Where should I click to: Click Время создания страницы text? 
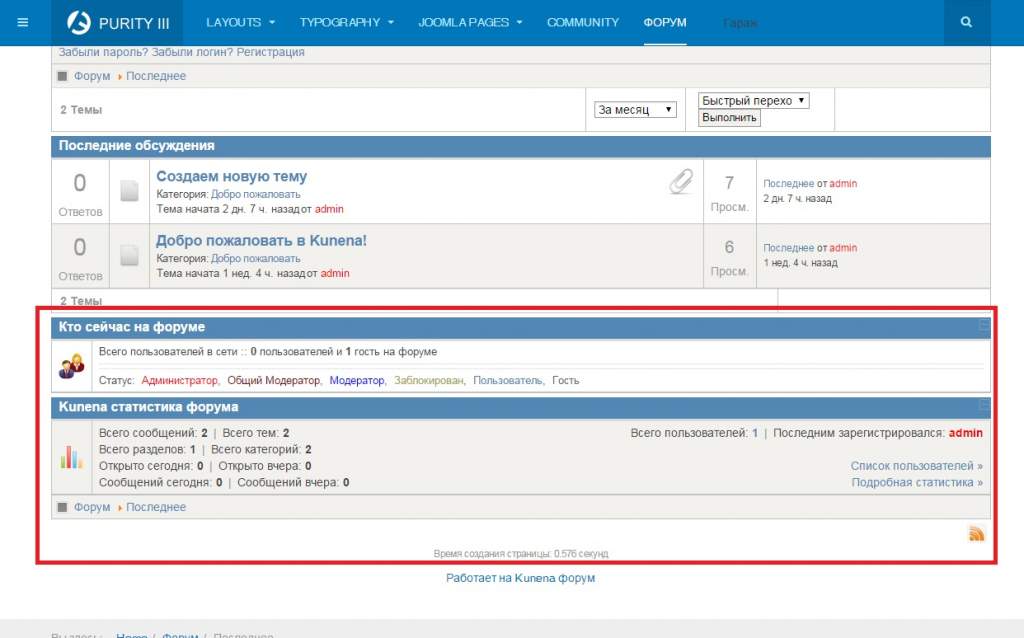tap(520, 554)
